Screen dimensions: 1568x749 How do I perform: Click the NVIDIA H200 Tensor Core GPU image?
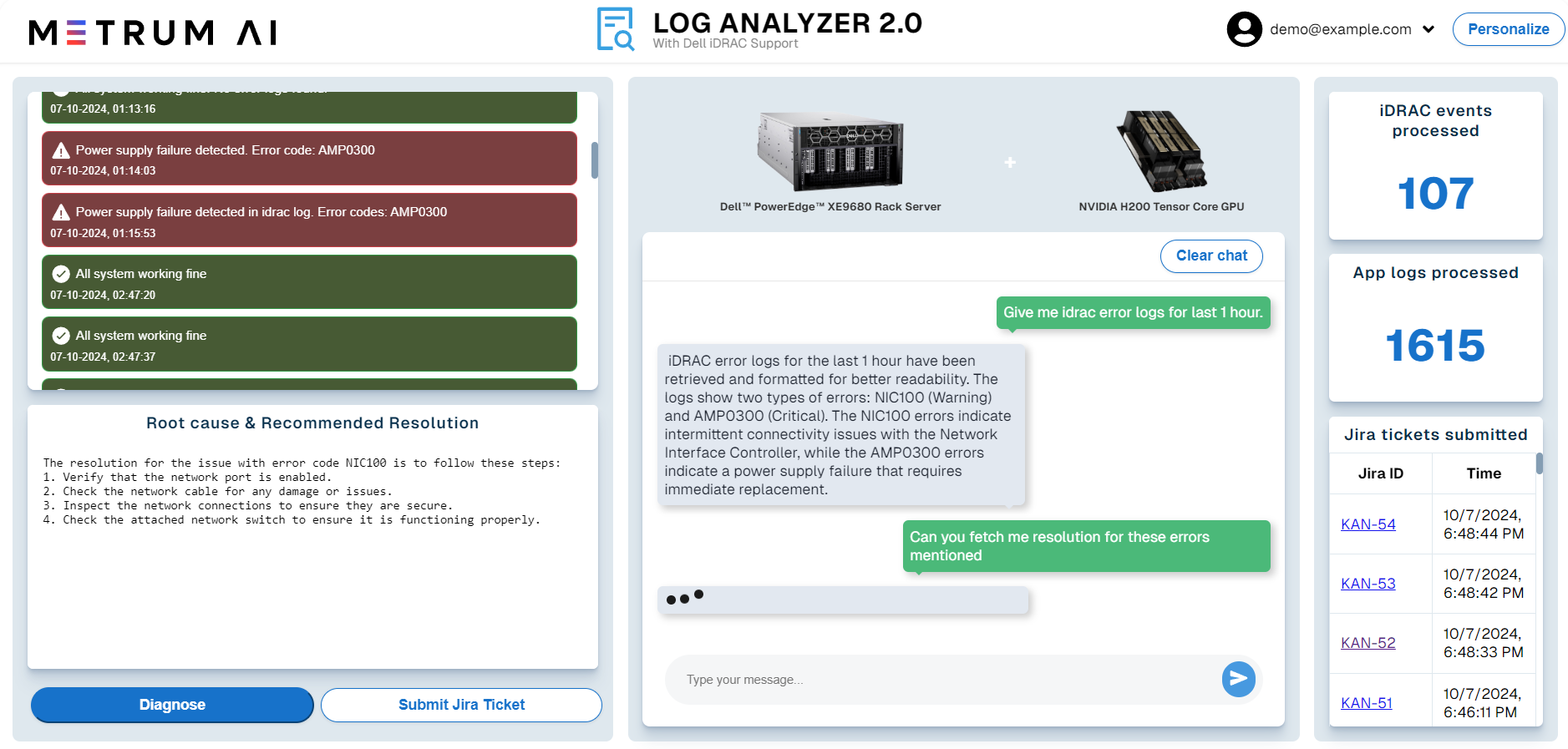[1161, 151]
